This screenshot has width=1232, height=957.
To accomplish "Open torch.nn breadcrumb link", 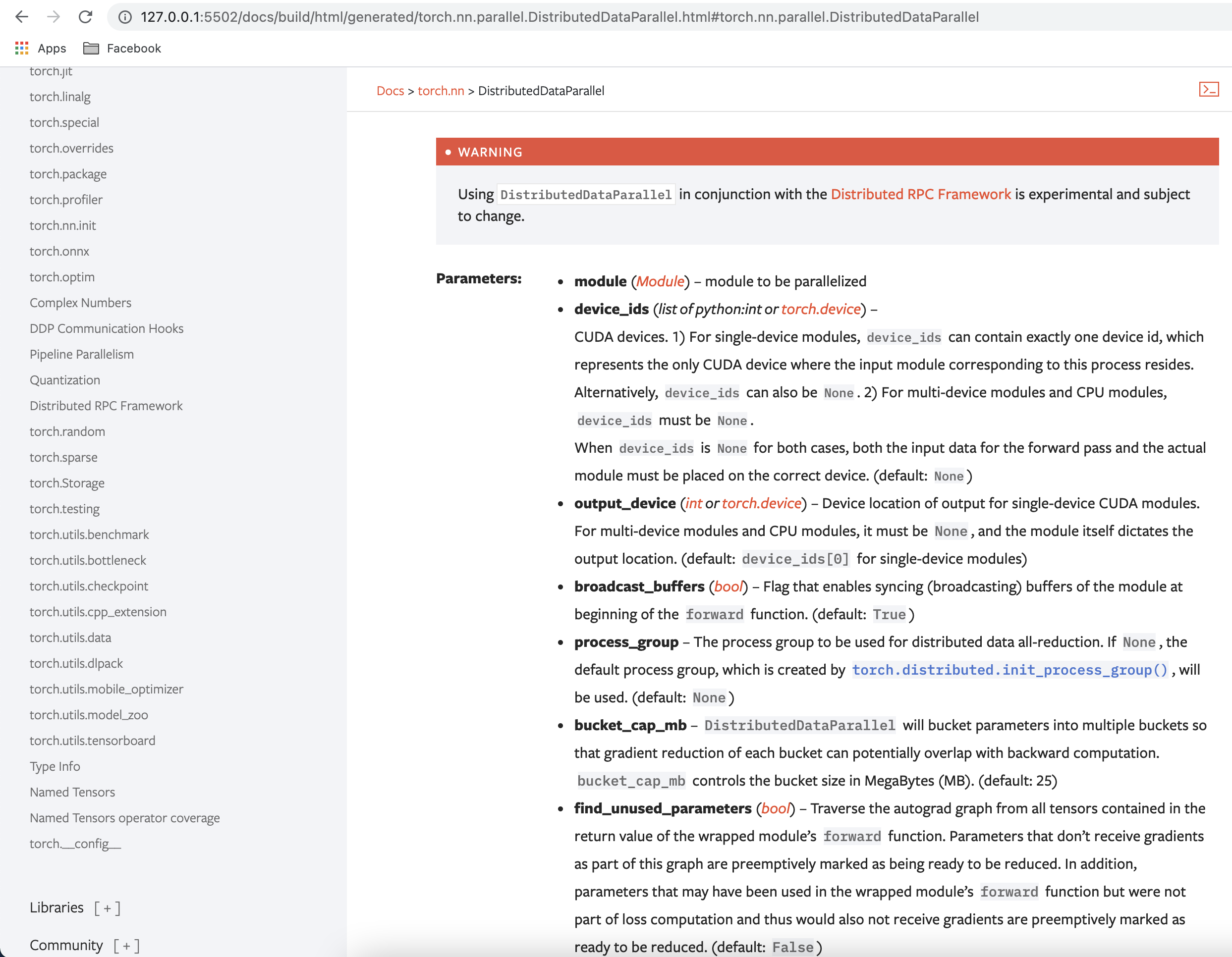I will click(441, 91).
